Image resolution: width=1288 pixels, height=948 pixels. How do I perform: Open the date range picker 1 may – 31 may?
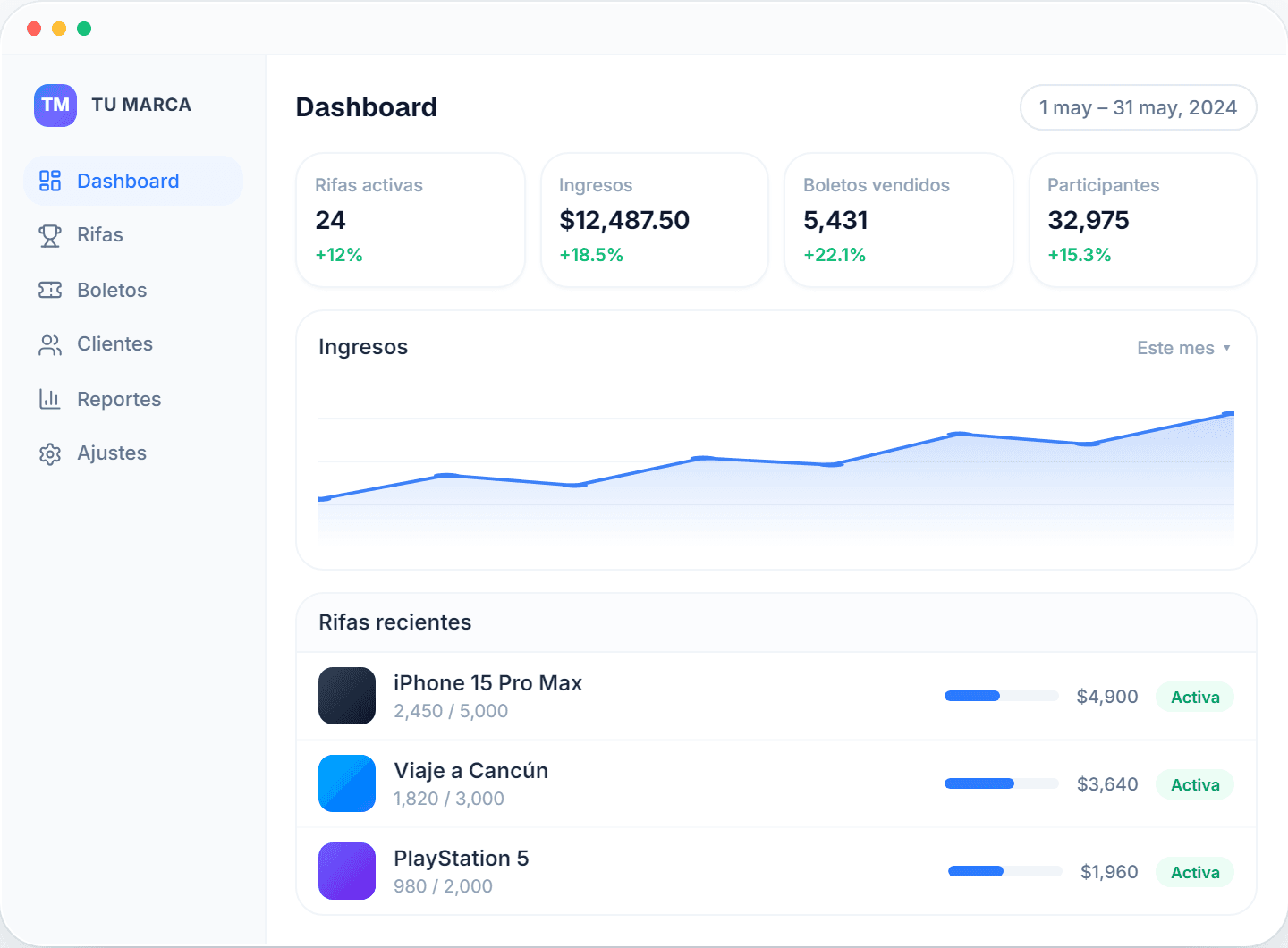pos(1138,107)
